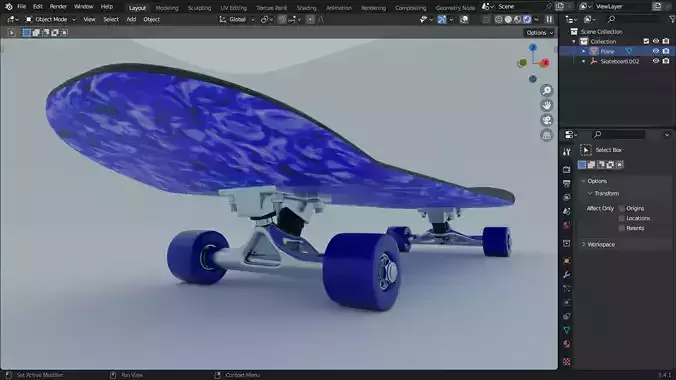Enable Affect Only Locations checkbox
The height and width of the screenshot is (380, 676).
click(x=622, y=218)
